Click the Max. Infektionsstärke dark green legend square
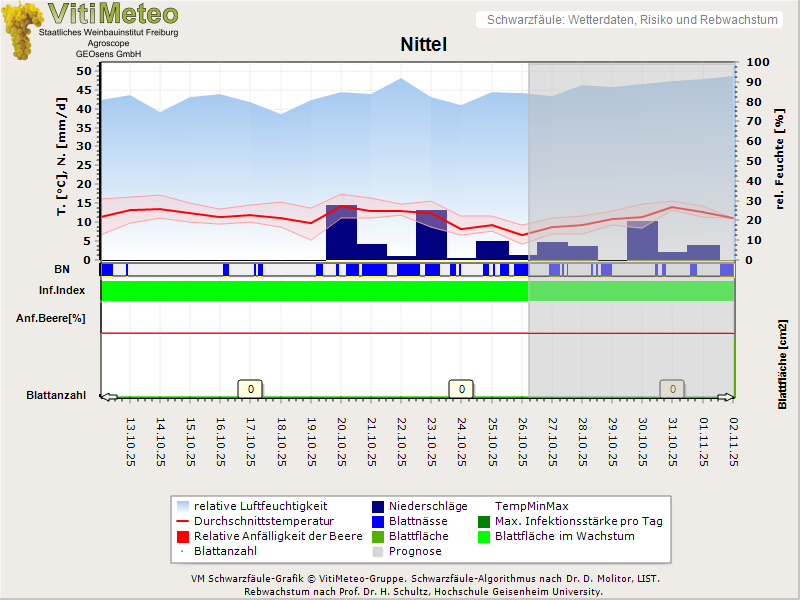Screen dimensions: 800x600 click(483, 521)
